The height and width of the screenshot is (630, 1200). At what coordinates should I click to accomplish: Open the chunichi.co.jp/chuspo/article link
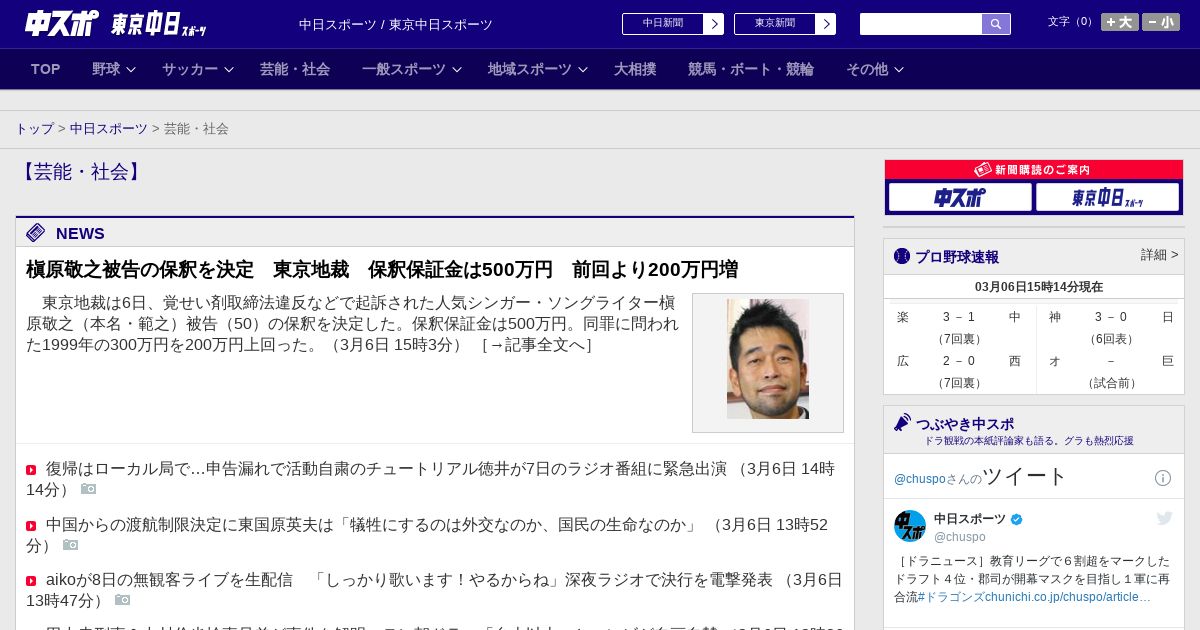point(1068,597)
